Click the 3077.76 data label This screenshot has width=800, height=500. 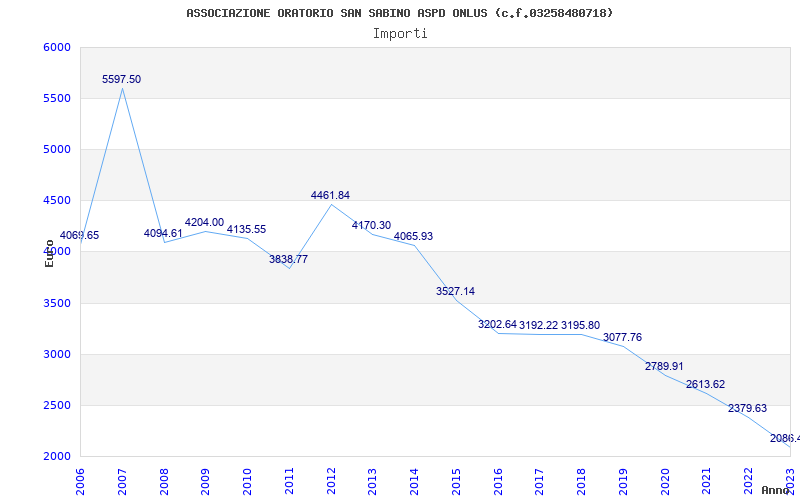622,337
